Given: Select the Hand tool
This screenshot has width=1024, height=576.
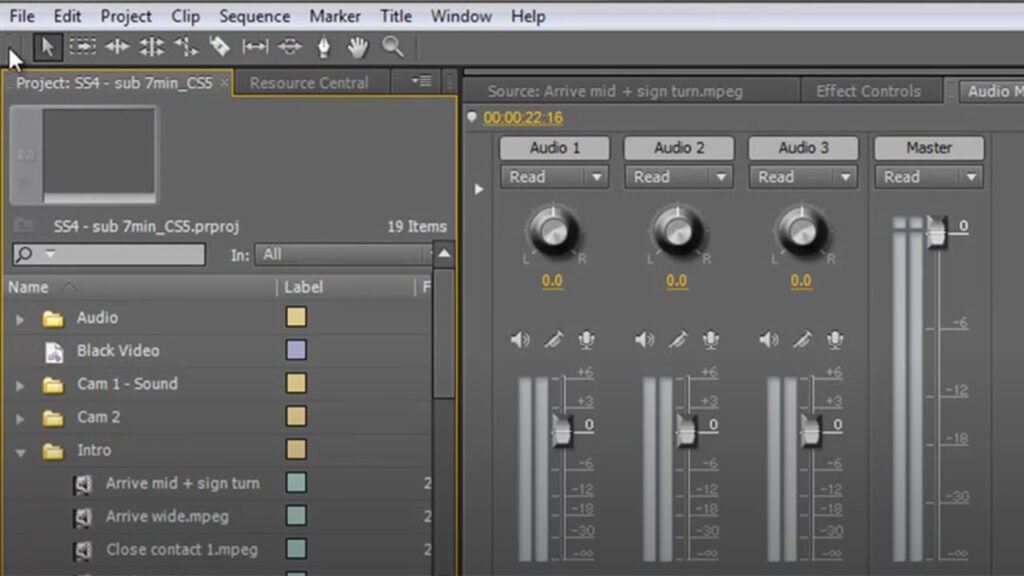Looking at the screenshot, I should point(357,47).
